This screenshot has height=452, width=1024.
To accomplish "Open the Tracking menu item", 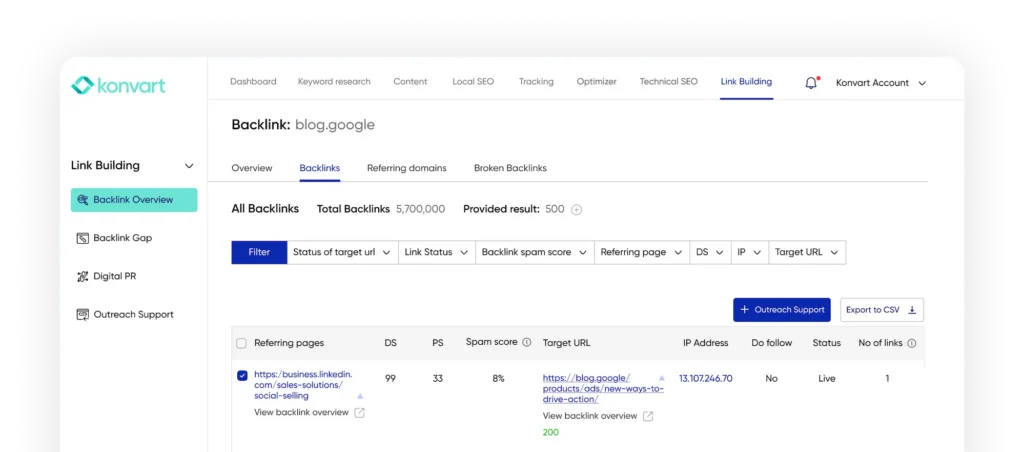I will [536, 82].
